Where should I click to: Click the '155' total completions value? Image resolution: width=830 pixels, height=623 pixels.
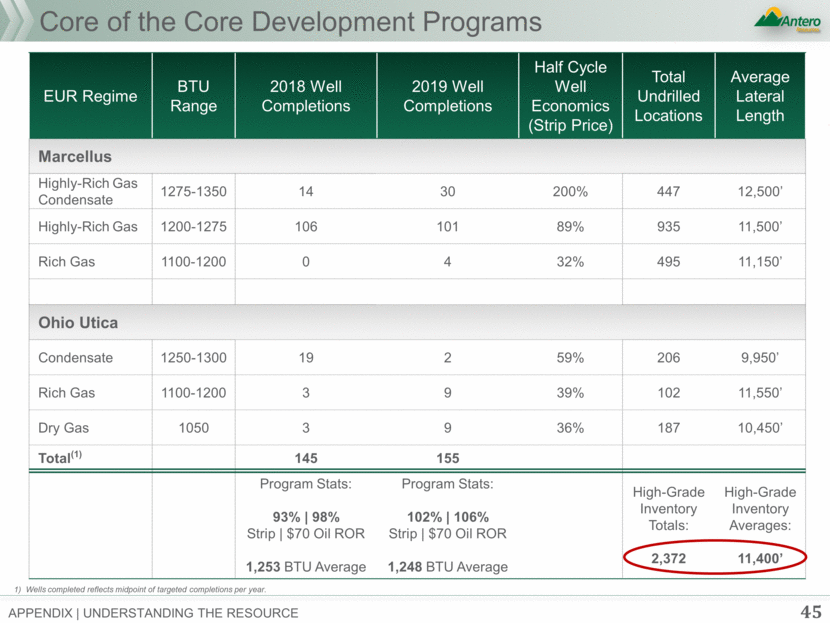(448, 458)
